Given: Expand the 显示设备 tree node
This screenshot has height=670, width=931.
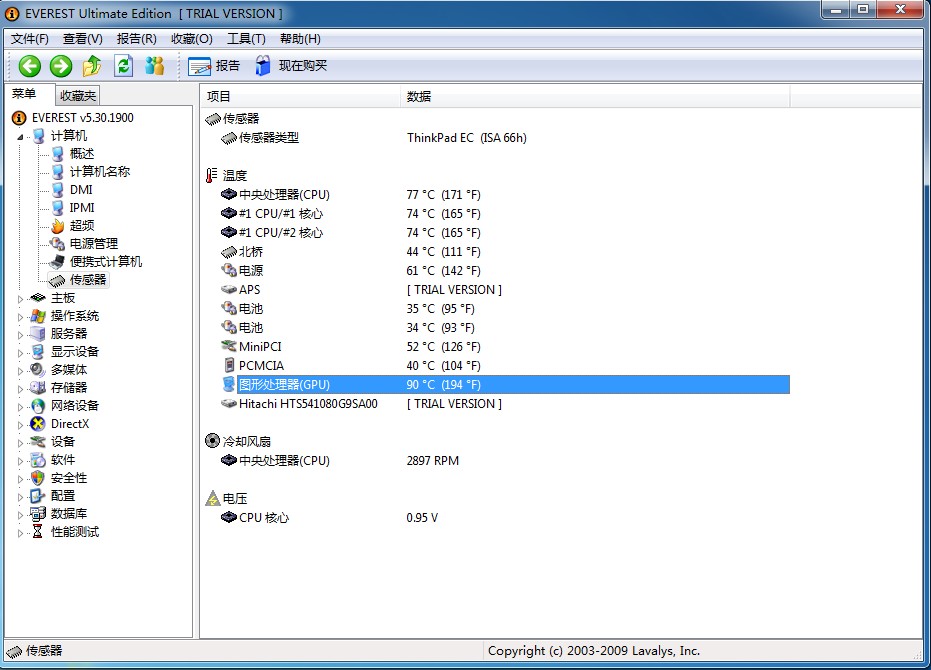Looking at the screenshot, I should (x=20, y=353).
